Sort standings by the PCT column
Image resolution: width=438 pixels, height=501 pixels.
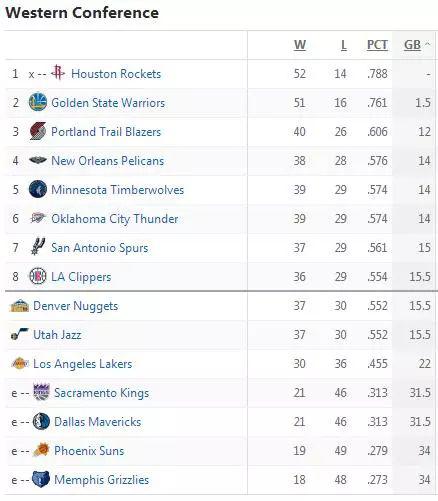tap(377, 45)
